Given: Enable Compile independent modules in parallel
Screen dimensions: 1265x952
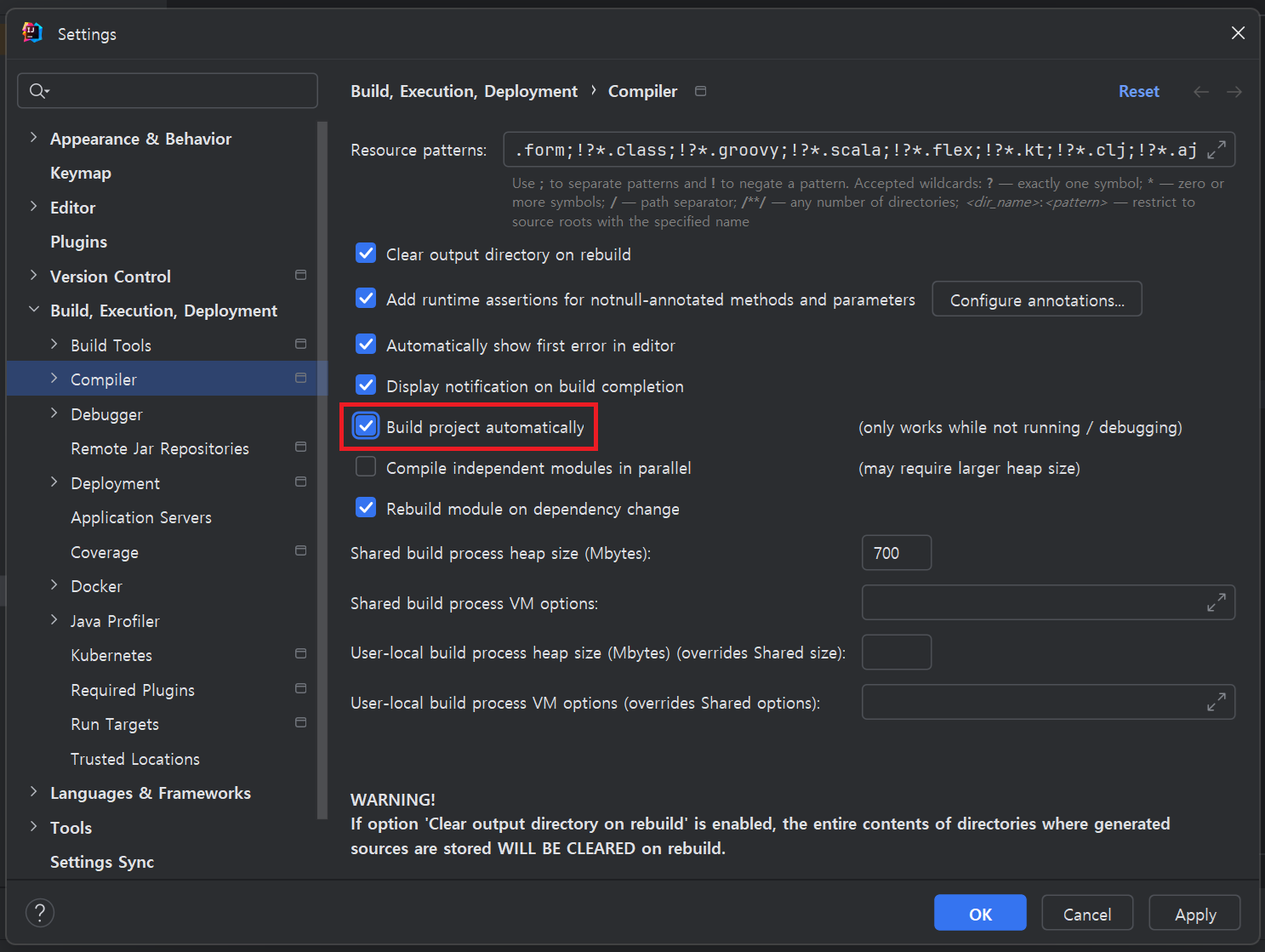Looking at the screenshot, I should pyautogui.click(x=365, y=466).
